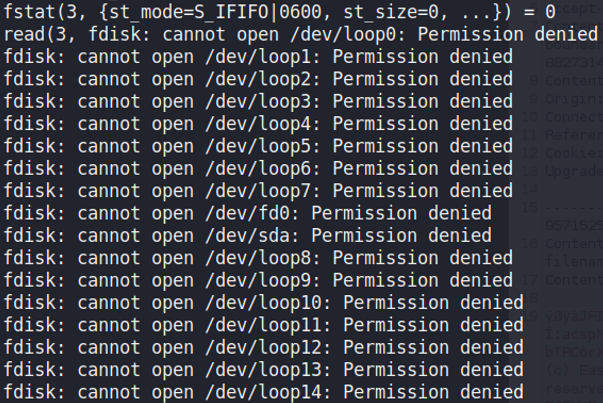Click the /dev/loop1 permission denied line
Viewport: 603px width, 403px height.
pos(258,56)
